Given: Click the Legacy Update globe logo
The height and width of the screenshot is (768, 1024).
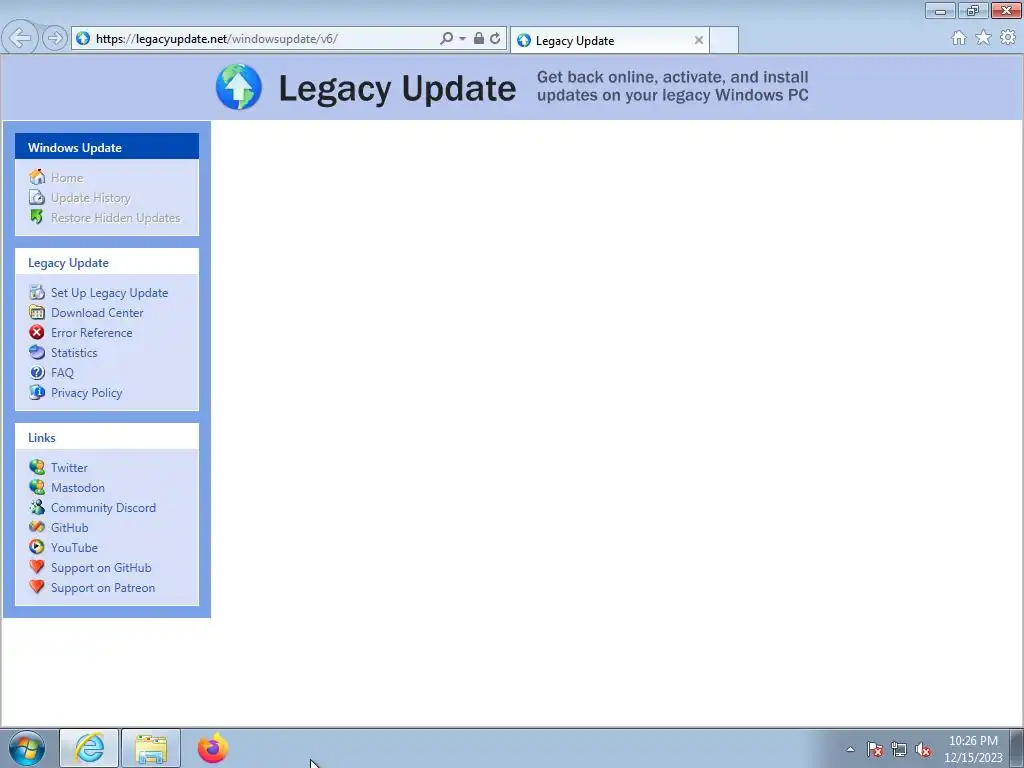Looking at the screenshot, I should [239, 87].
